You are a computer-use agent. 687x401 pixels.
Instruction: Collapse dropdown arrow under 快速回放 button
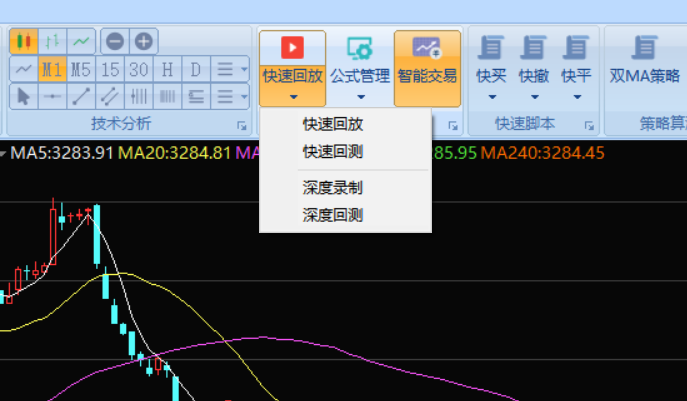point(294,97)
